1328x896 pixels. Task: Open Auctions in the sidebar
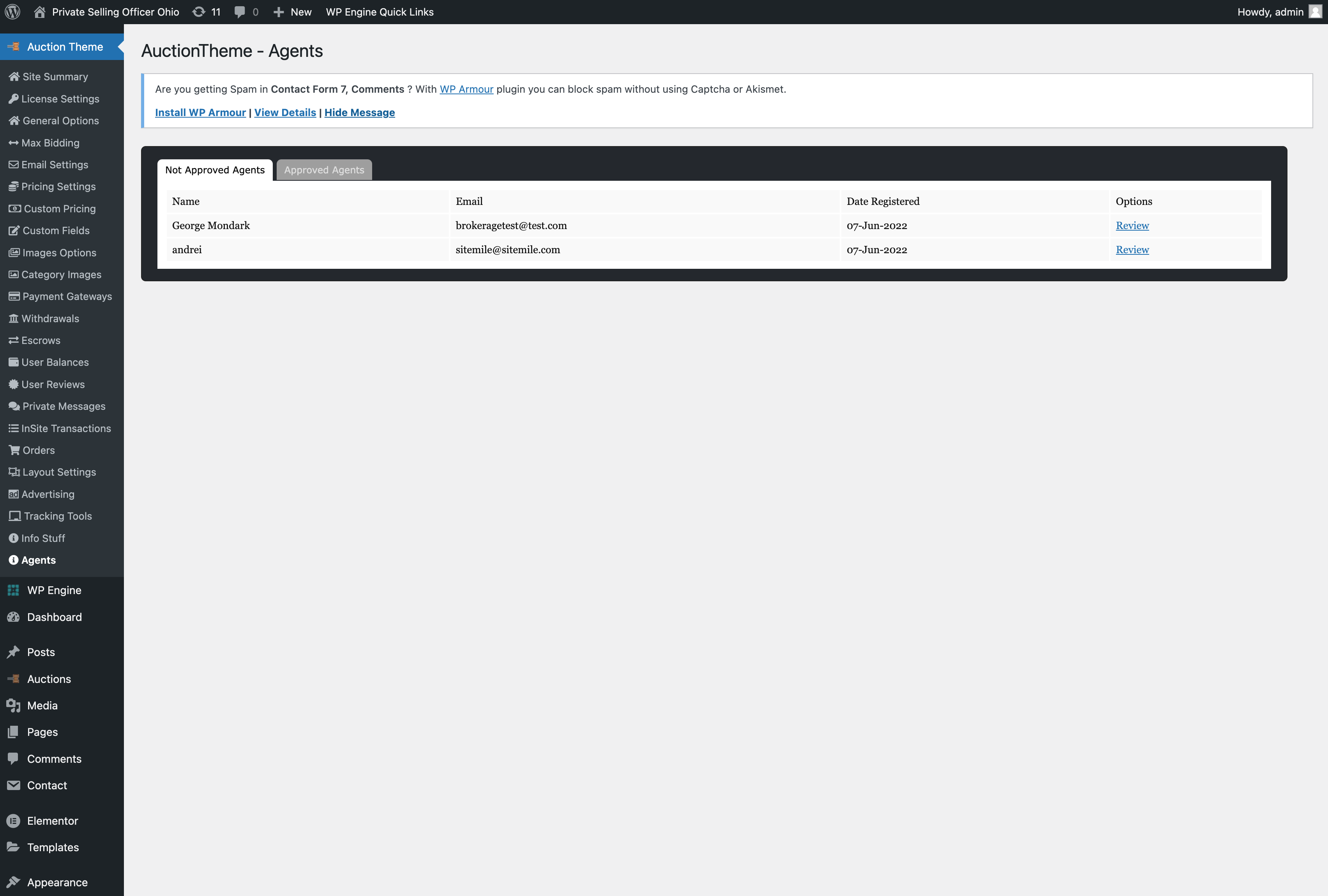[x=49, y=679]
